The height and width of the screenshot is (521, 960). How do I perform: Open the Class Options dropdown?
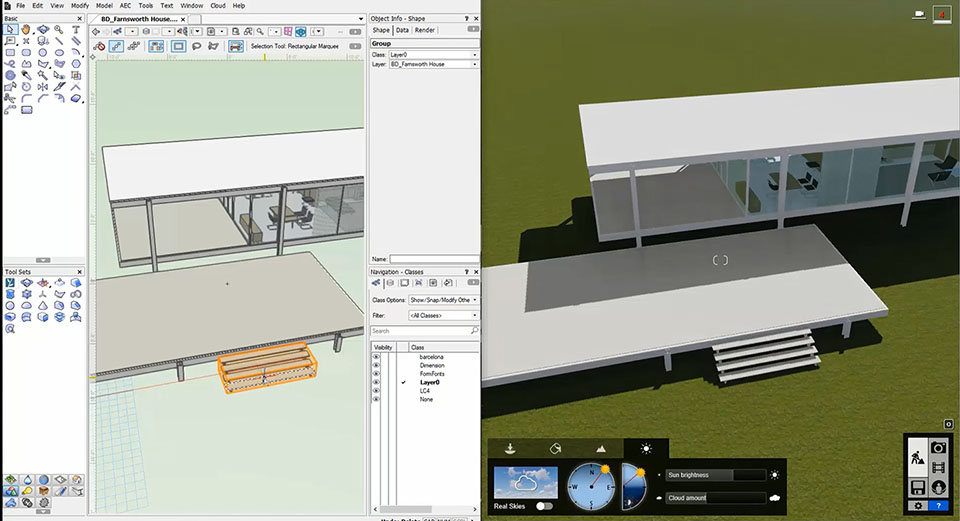[442, 300]
